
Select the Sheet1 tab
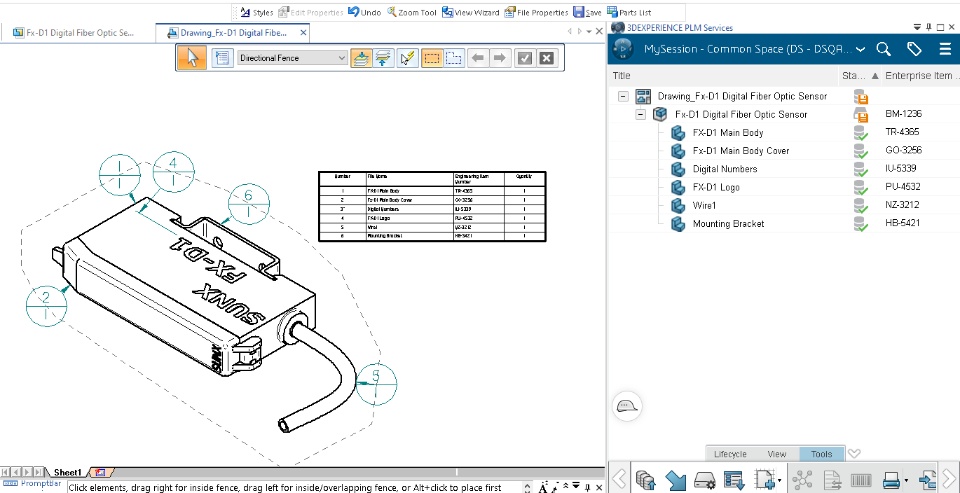pos(67,473)
